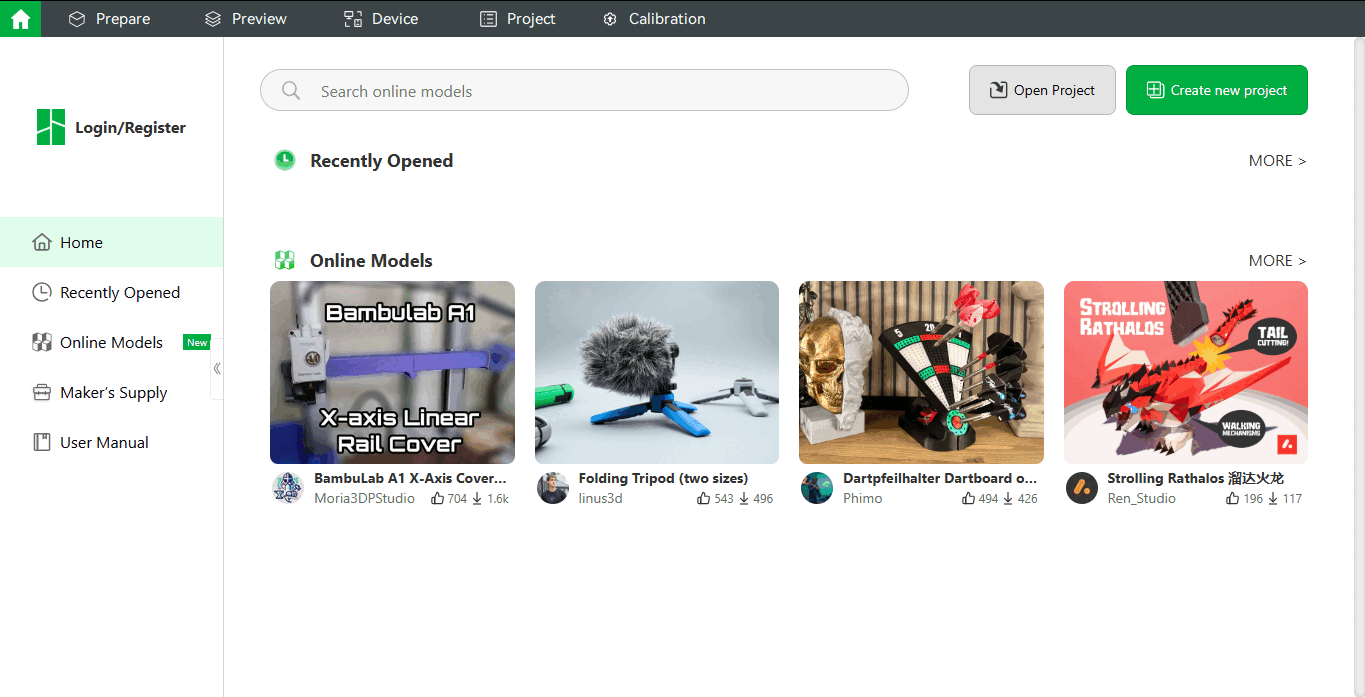Open the Strolling Rathalos model thumbnail
1365x697 pixels.
[1186, 372]
